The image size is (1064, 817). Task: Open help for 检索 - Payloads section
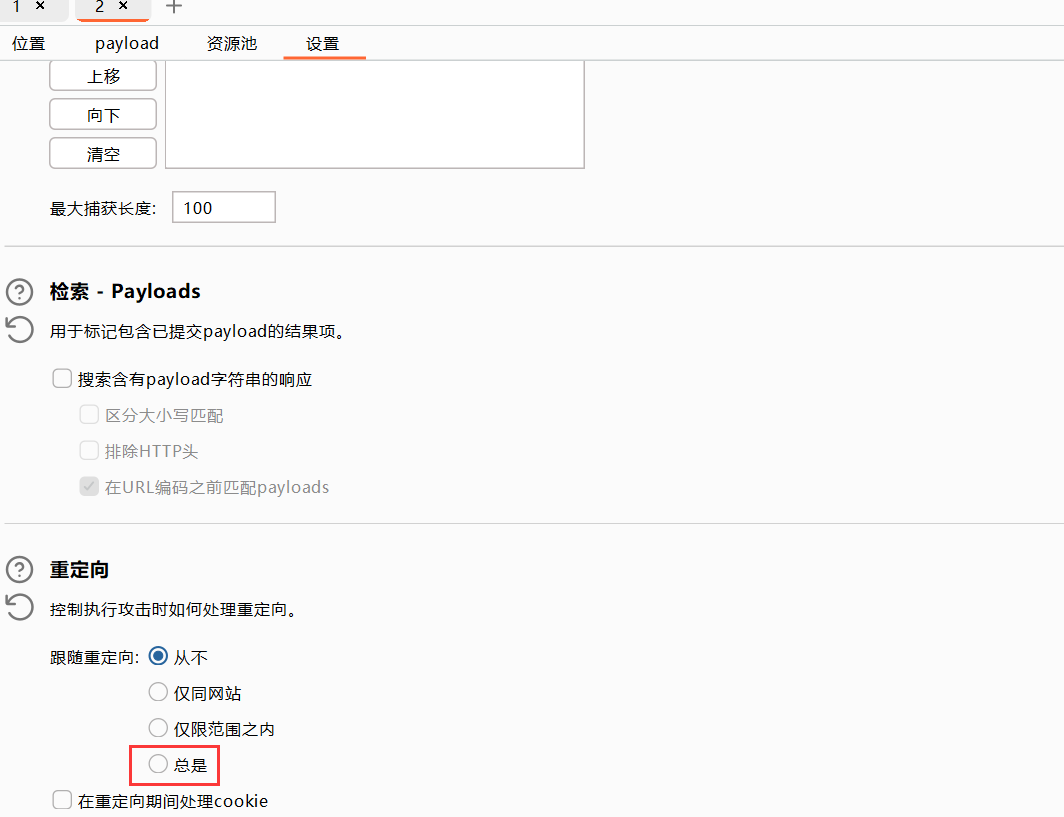pos(19,292)
